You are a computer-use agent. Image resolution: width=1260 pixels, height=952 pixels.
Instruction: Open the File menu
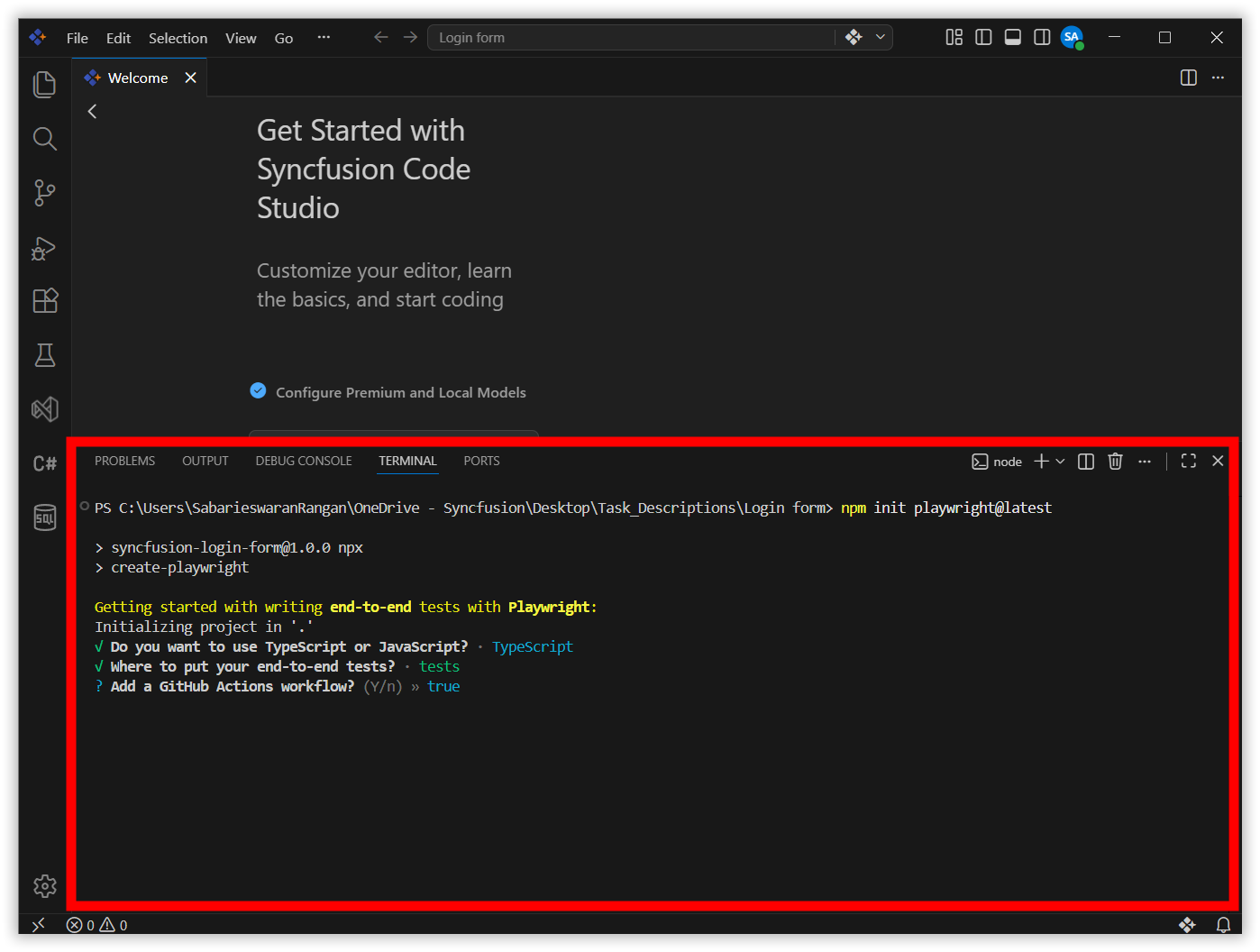[x=78, y=38]
